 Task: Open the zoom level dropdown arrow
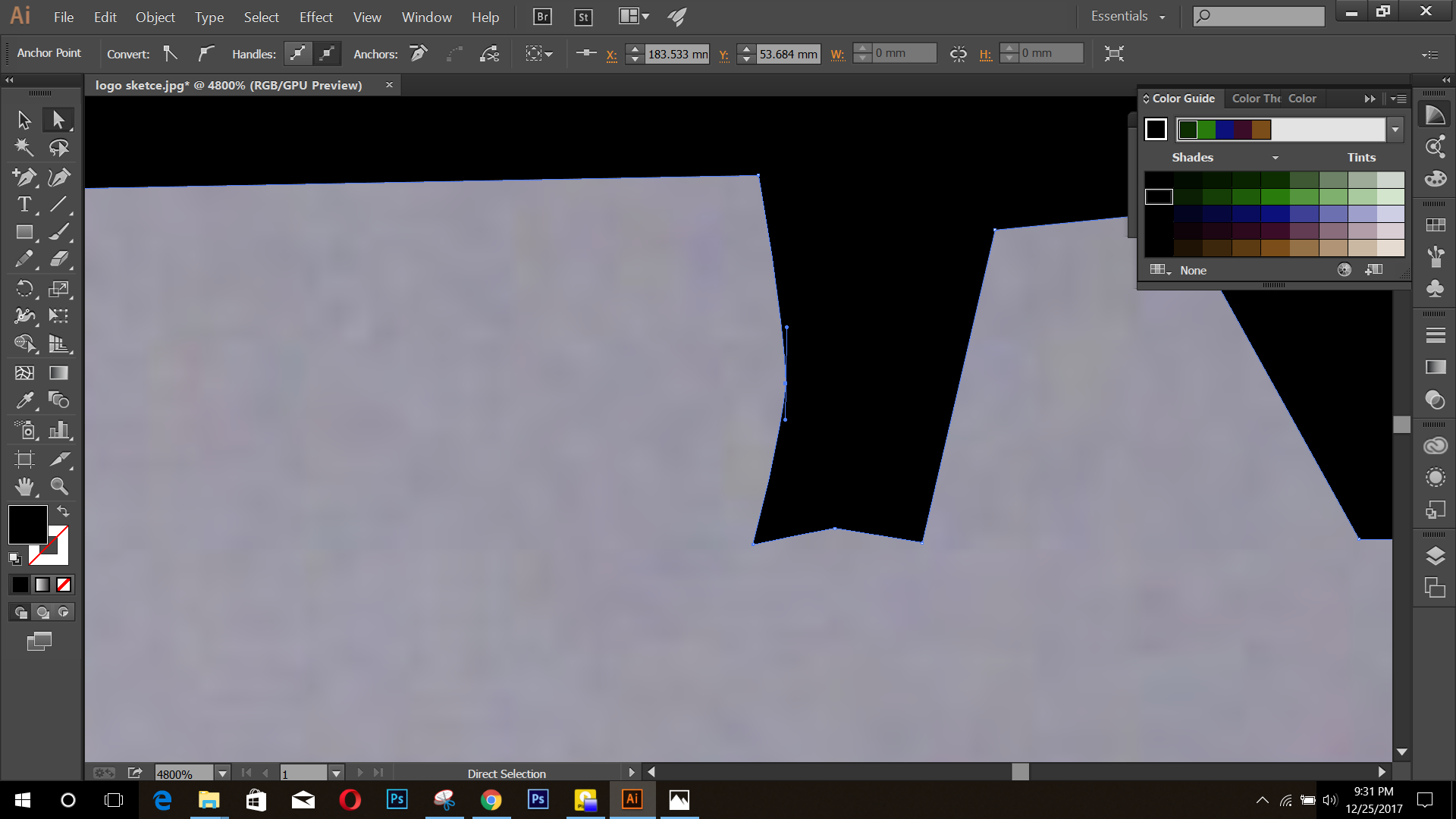[222, 773]
